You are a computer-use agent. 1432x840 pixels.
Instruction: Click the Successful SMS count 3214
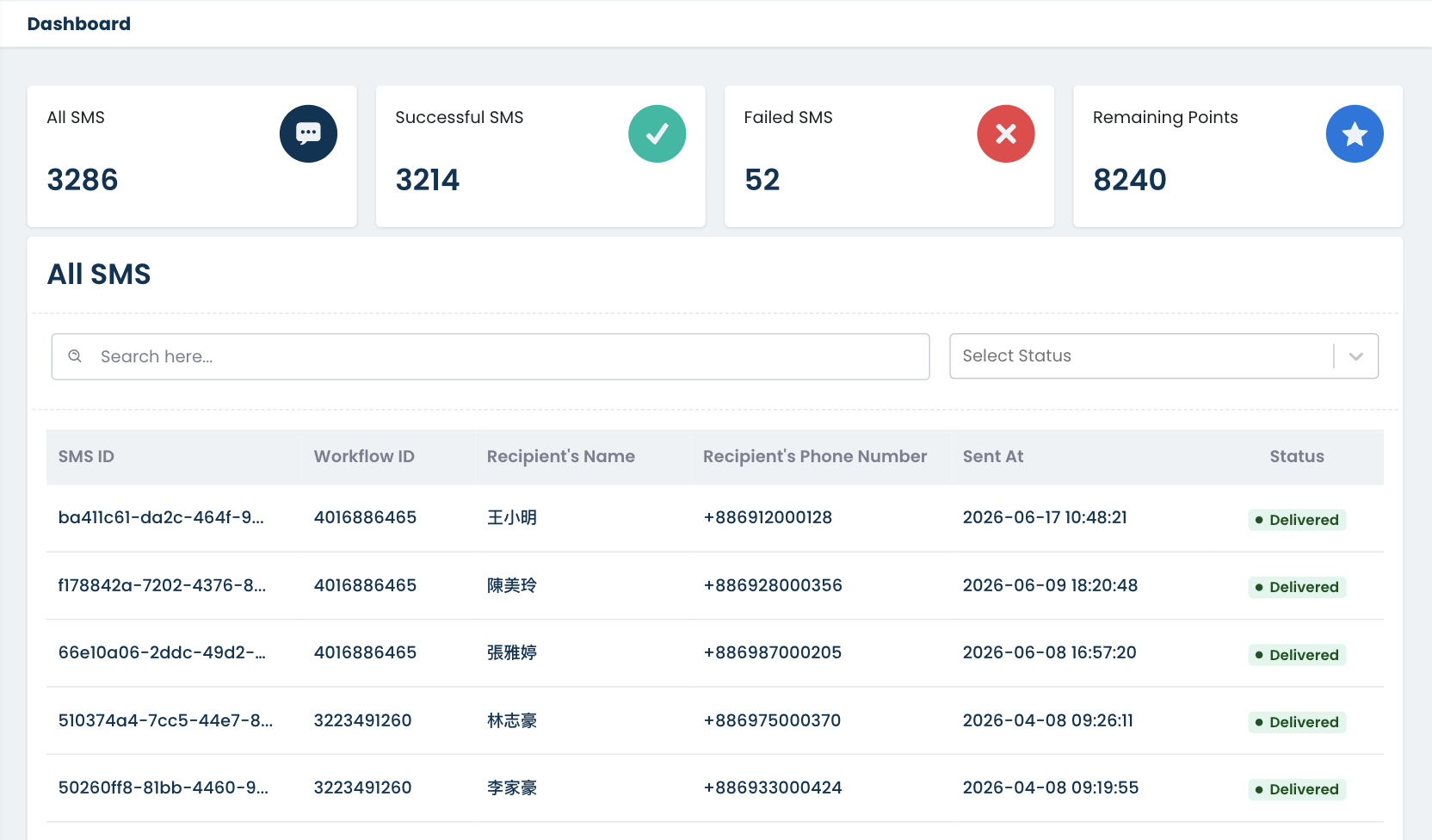click(427, 180)
